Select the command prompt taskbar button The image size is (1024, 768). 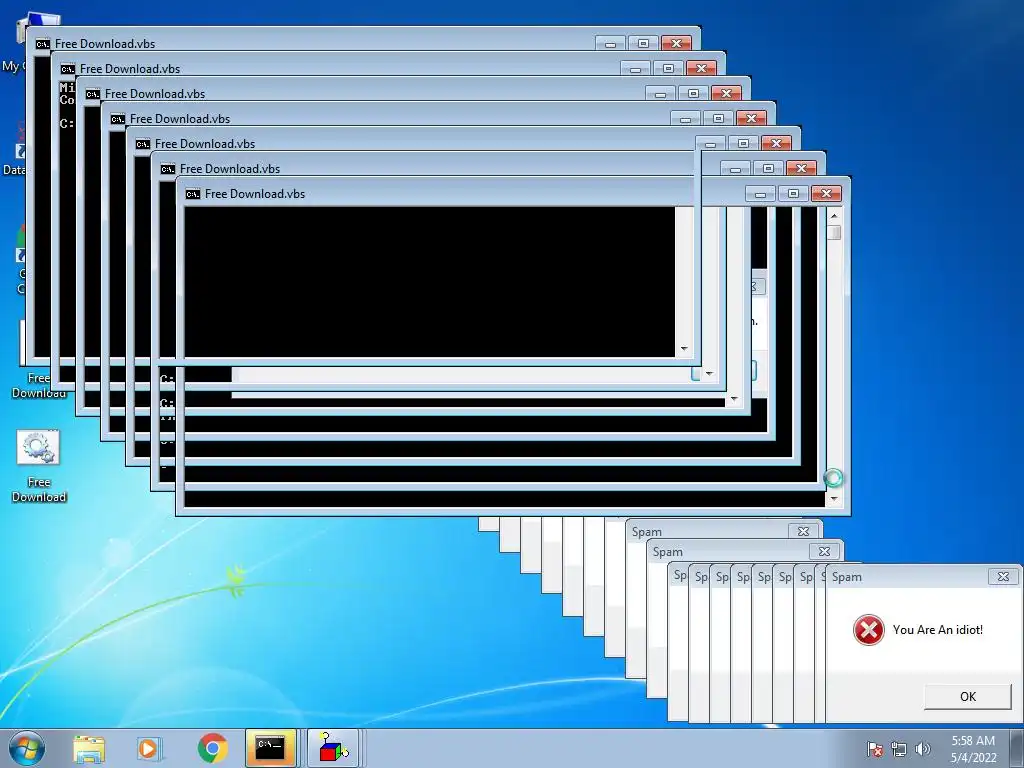pyautogui.click(x=270, y=748)
